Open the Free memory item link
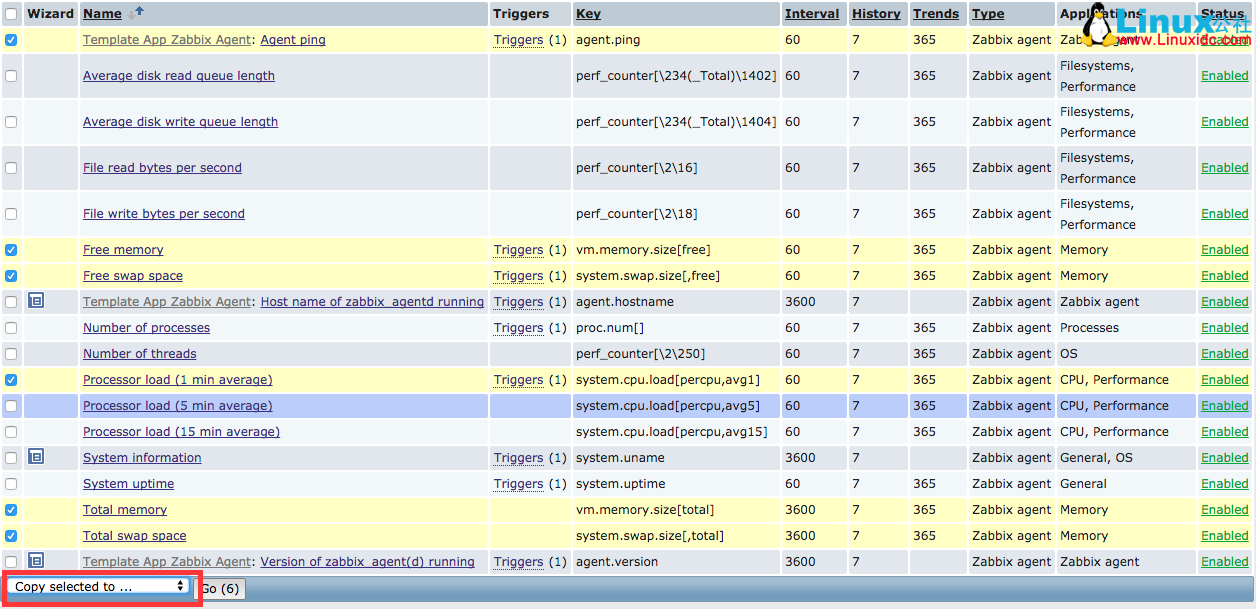Screen dimensions: 1256x609 point(123,250)
